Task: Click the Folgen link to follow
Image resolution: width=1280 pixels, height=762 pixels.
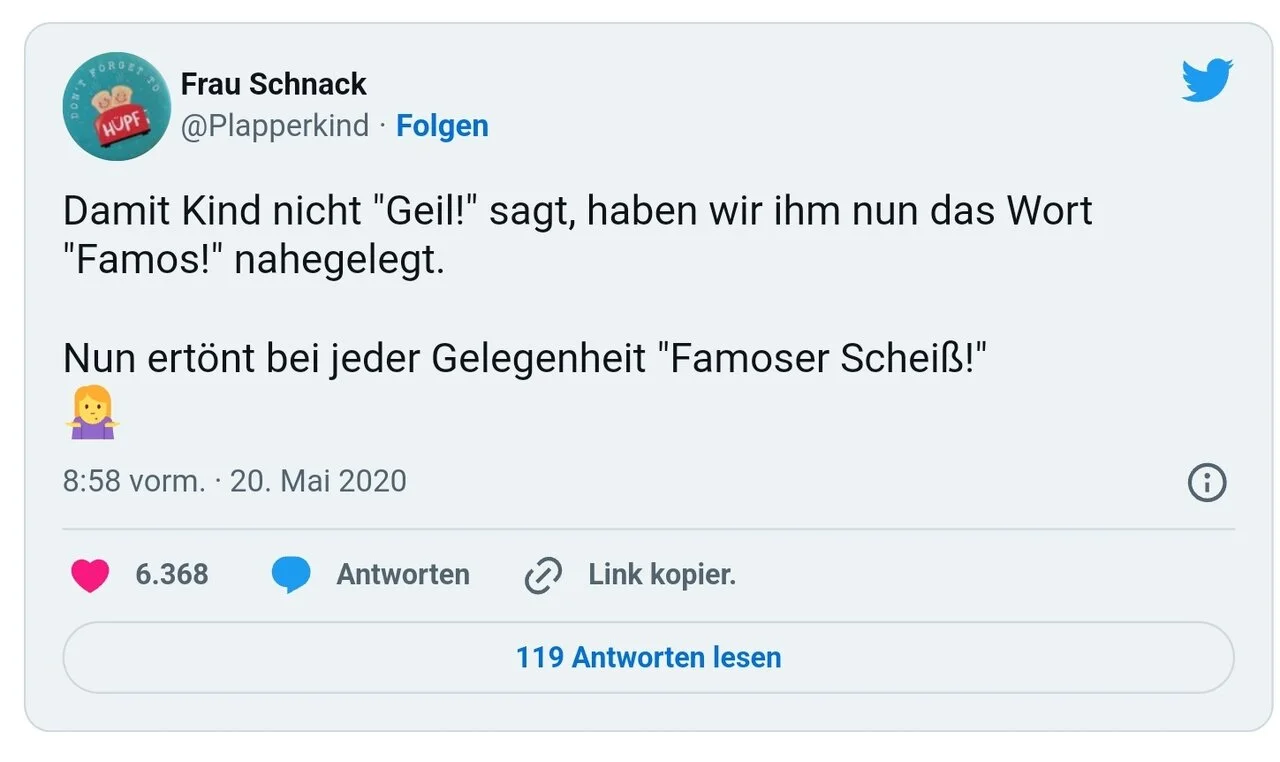Action: click(442, 126)
